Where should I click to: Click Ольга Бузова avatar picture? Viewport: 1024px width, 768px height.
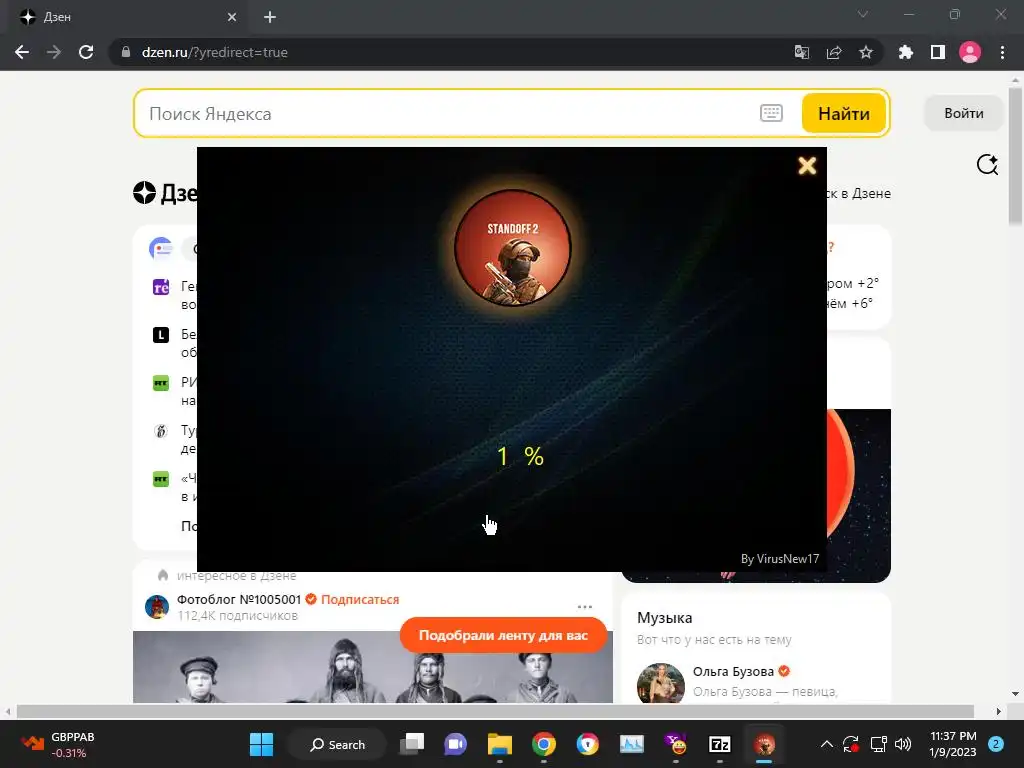click(661, 684)
